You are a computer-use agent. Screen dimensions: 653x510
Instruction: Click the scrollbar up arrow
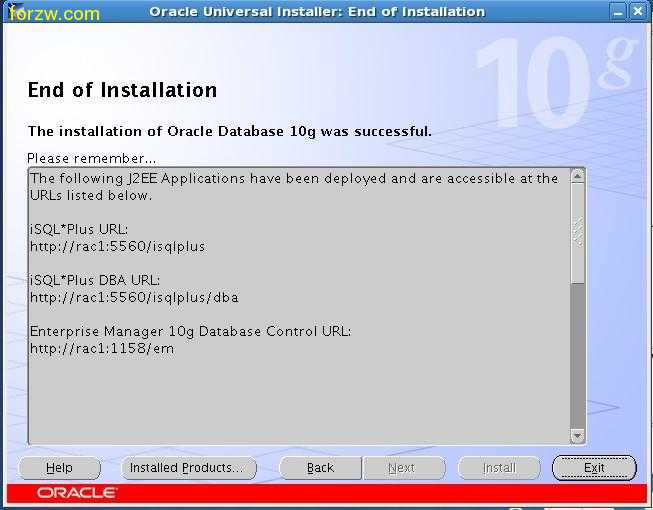pyautogui.click(x=577, y=177)
